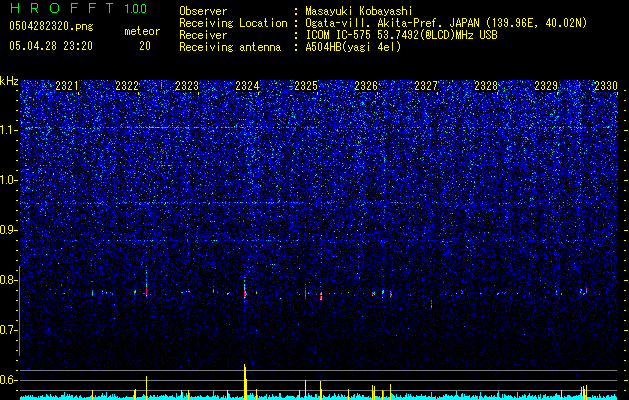Click the date stamp 05.04.28 23:20

[x=51, y=46]
